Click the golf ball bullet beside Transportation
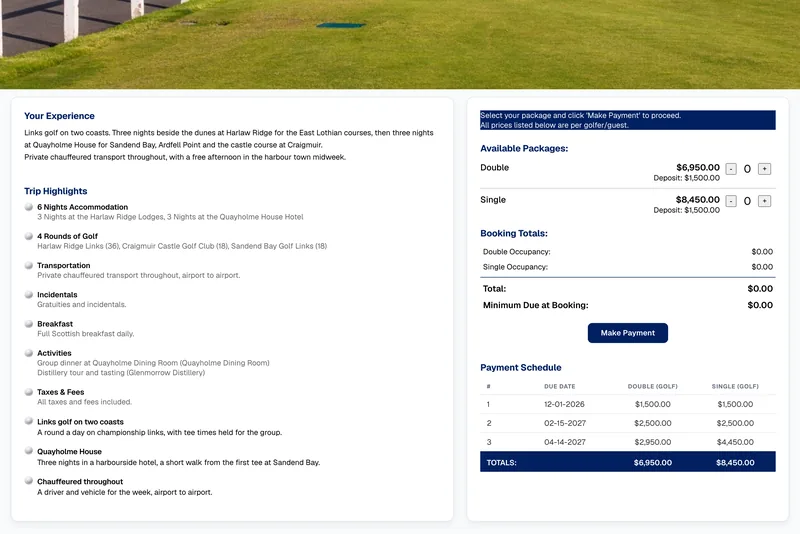The image size is (800, 534). point(29,265)
